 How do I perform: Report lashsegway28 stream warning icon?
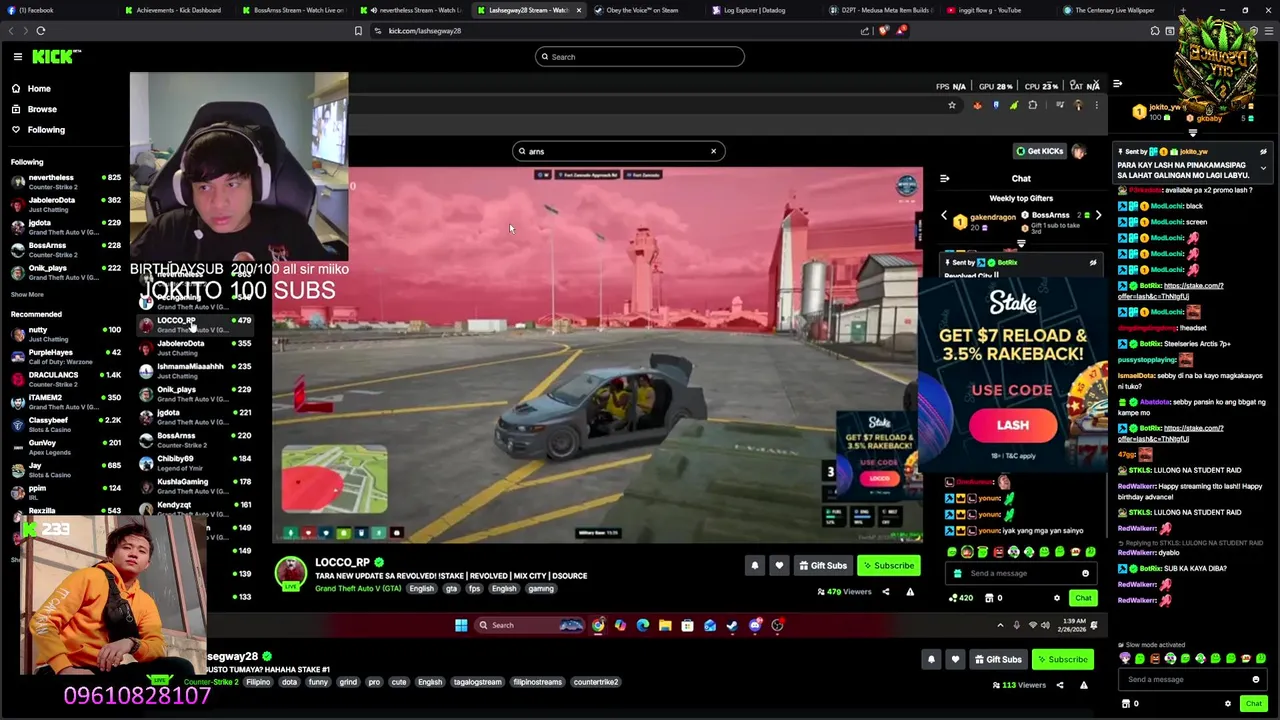[1083, 685]
